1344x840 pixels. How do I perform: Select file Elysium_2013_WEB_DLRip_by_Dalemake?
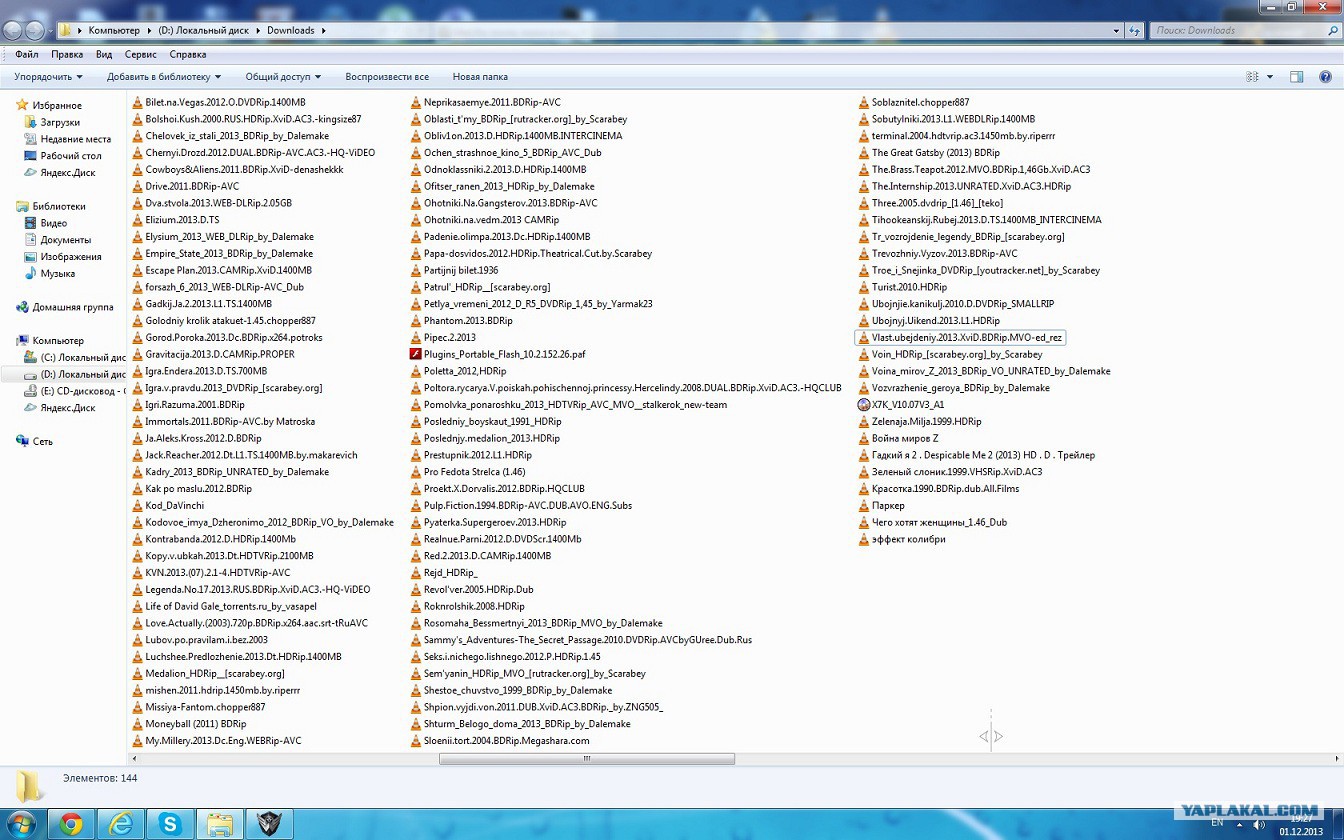[x=229, y=237]
